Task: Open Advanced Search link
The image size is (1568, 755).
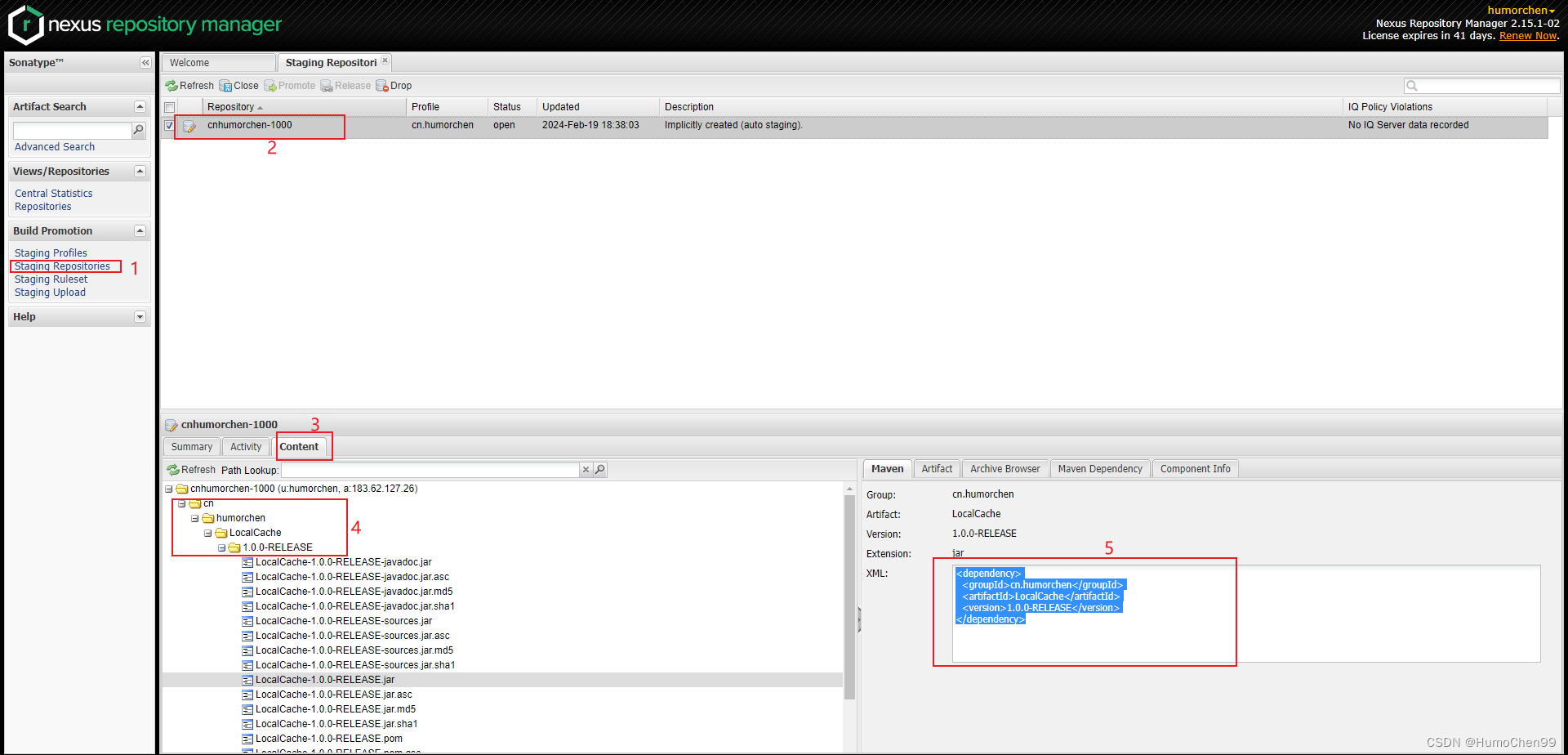Action: click(x=55, y=147)
